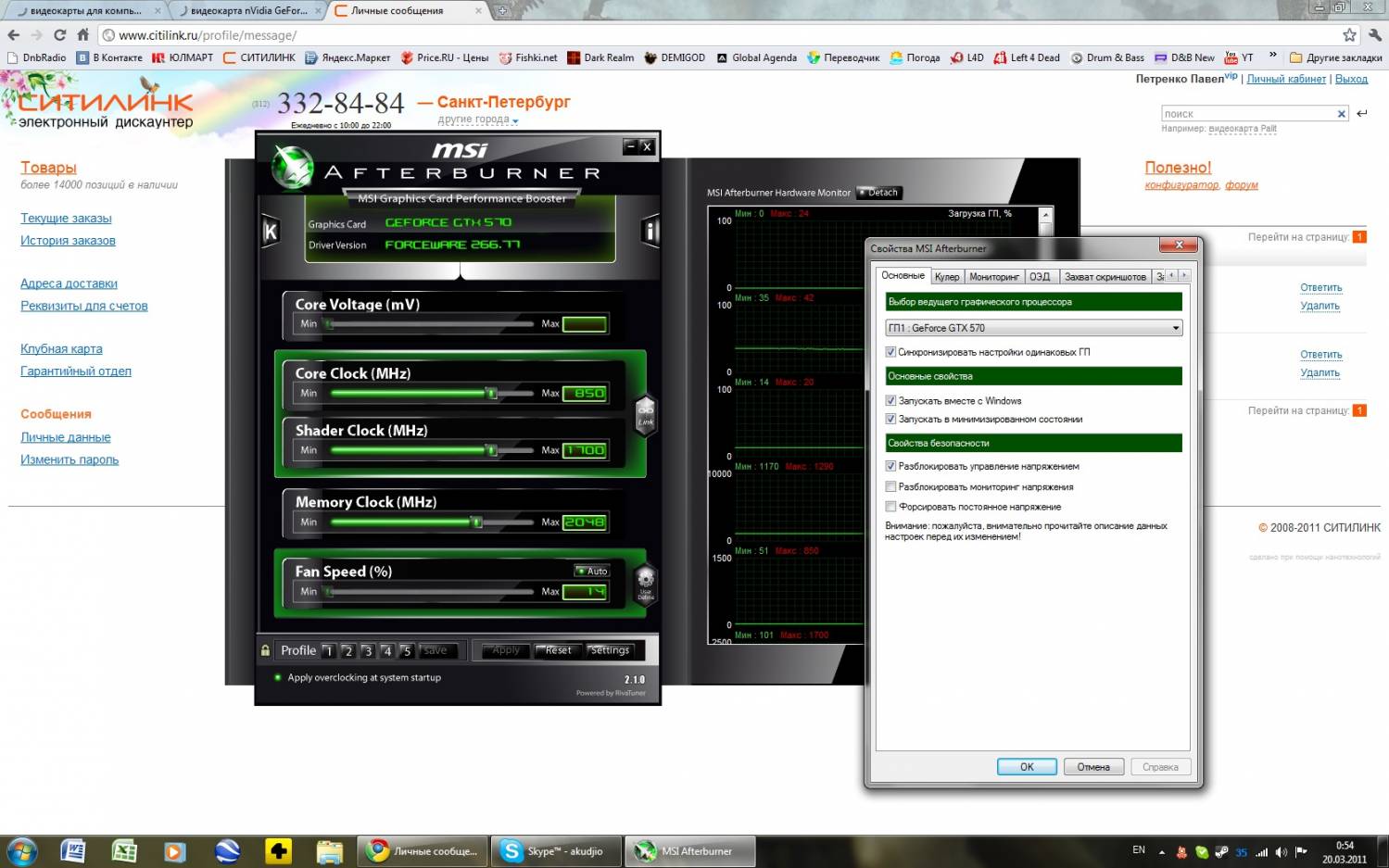Image resolution: width=1389 pixels, height=868 pixels.
Task: Click Отмена in the properties dialog
Action: [x=1093, y=767]
